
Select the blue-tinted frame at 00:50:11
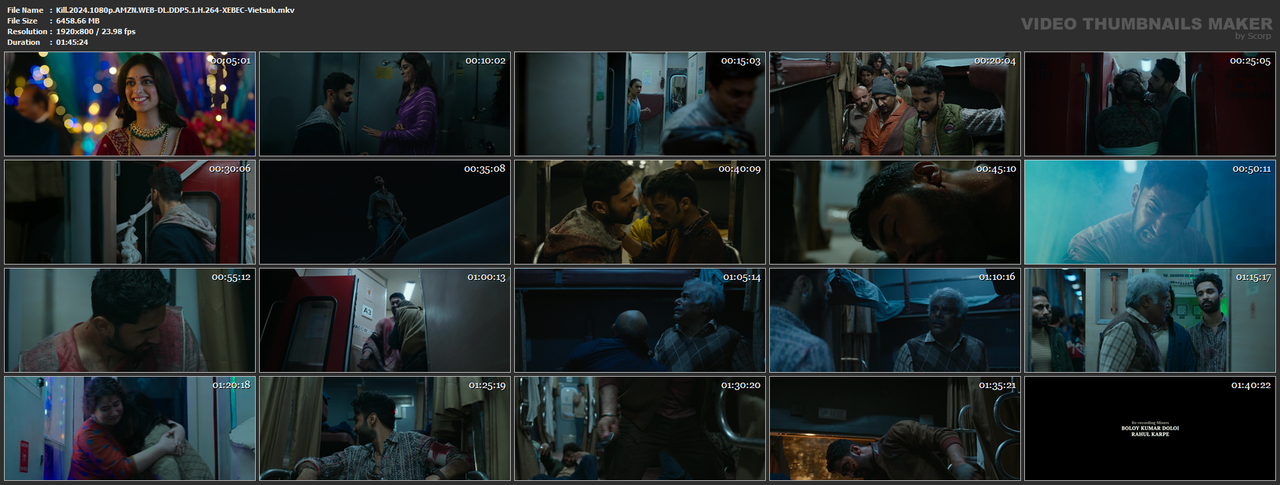pos(1150,212)
